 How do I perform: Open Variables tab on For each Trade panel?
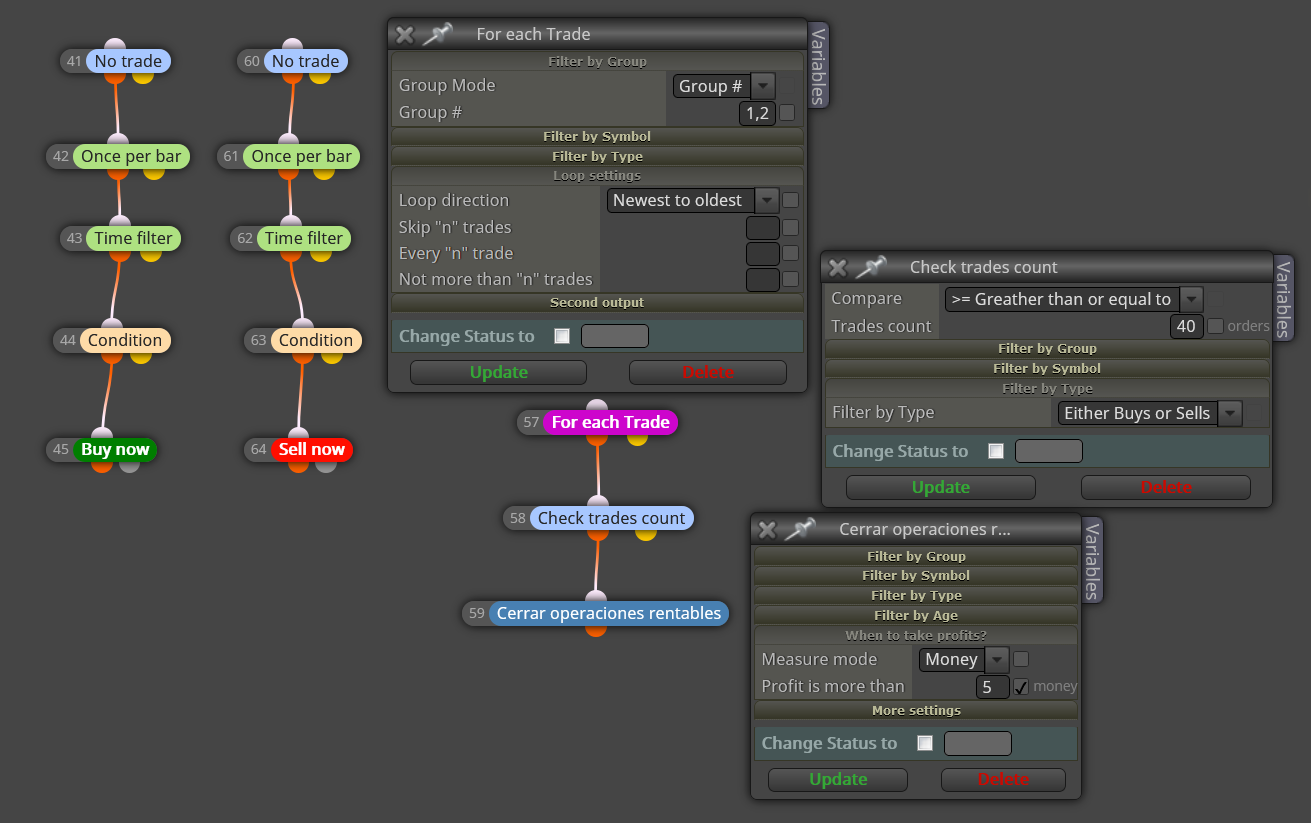tap(818, 66)
